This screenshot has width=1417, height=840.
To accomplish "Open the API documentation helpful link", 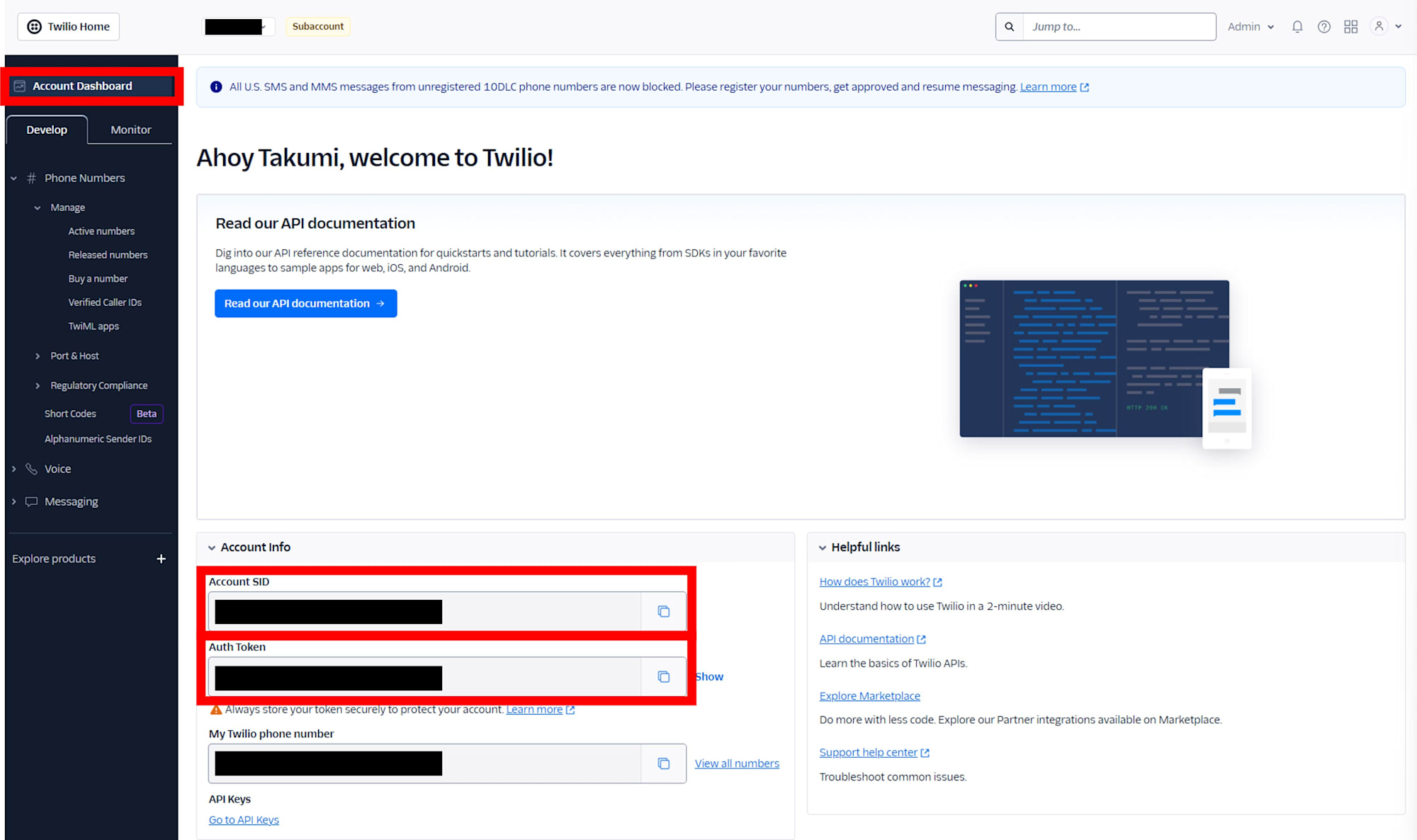I will 866,639.
